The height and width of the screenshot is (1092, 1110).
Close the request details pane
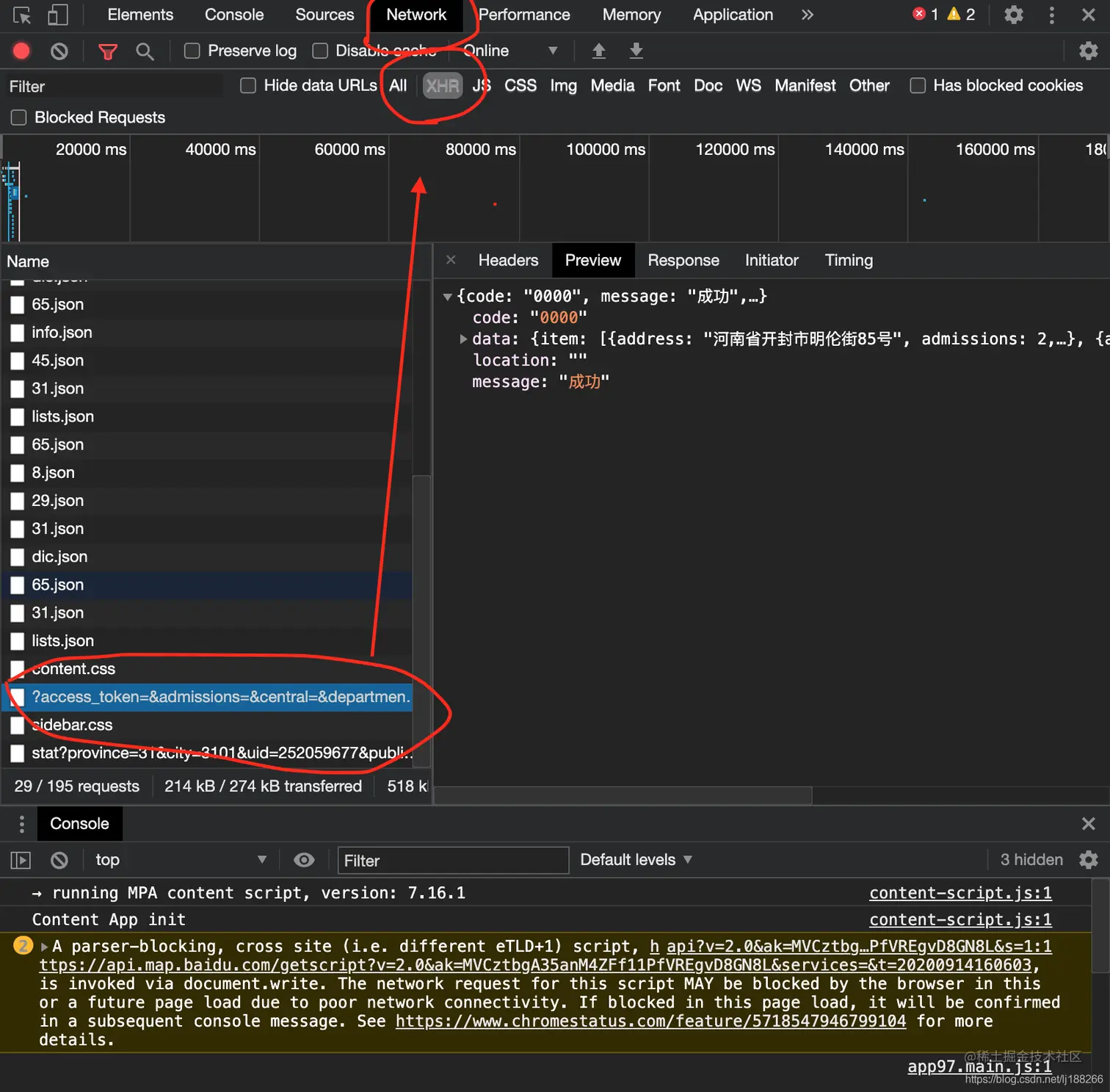451,260
